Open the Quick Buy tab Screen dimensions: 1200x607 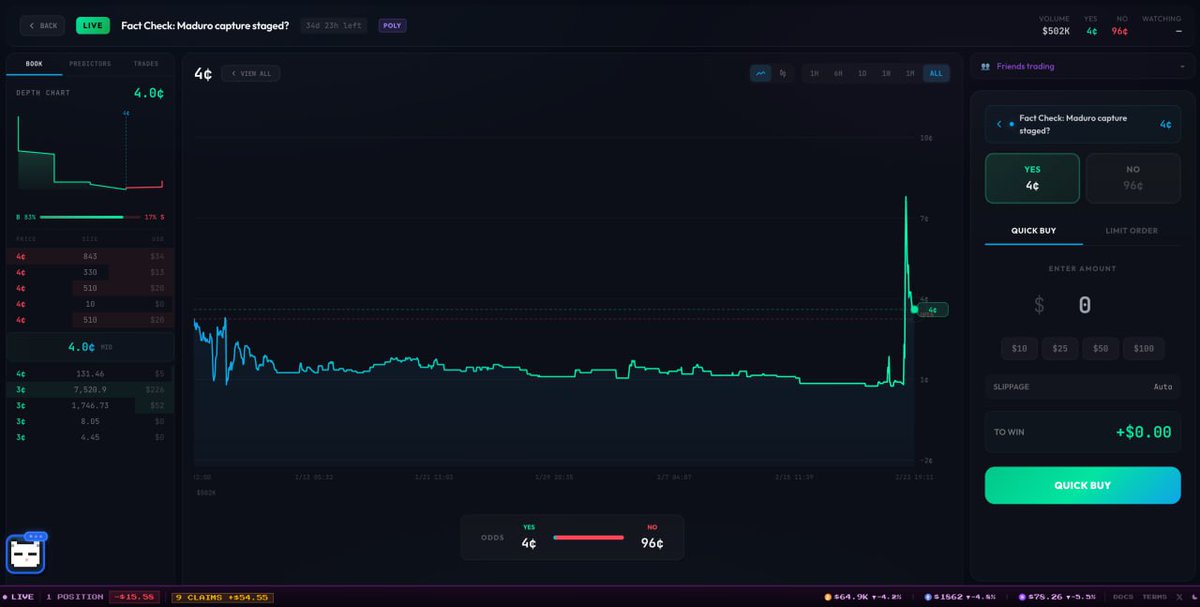pos(1033,230)
